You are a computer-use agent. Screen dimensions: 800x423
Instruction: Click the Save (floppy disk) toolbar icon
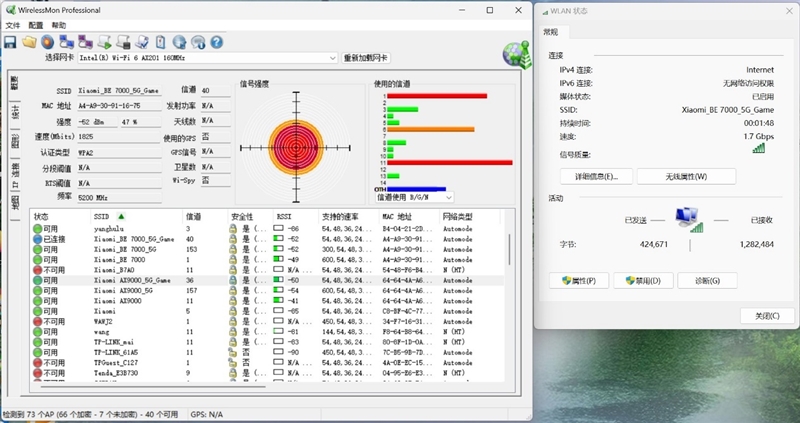pyautogui.click(x=10, y=42)
